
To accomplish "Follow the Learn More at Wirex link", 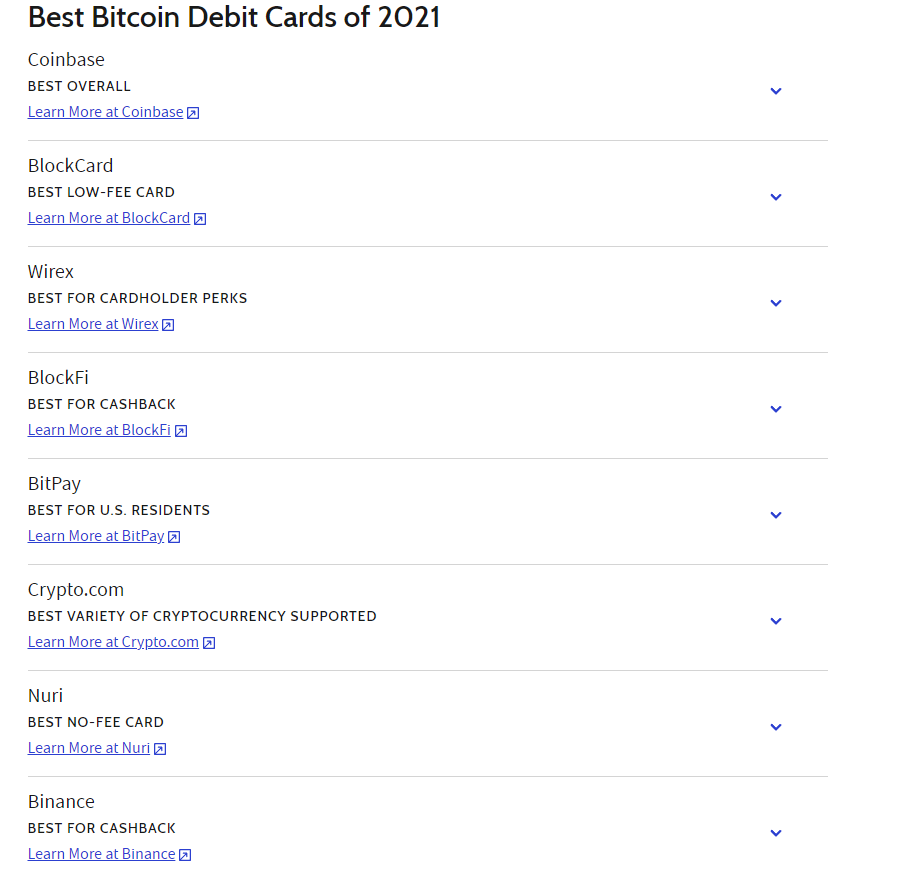I will pos(93,324).
